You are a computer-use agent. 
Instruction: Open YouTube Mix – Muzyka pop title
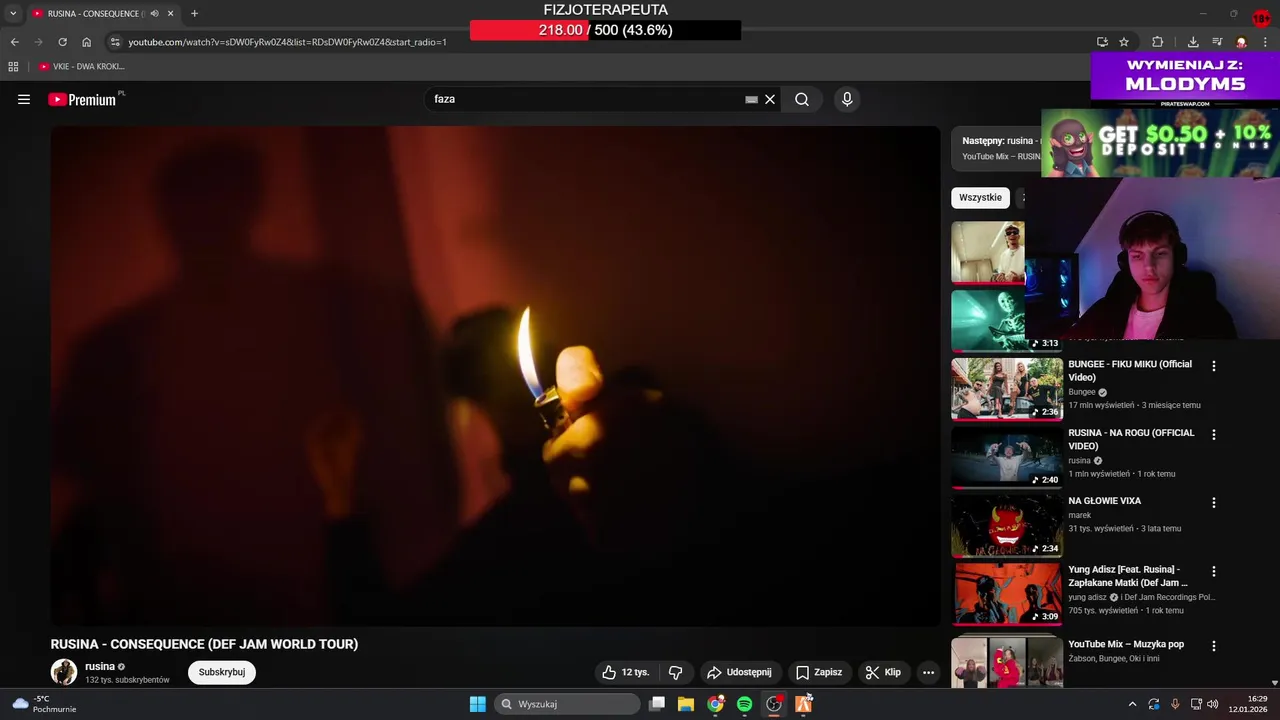coord(1126,644)
